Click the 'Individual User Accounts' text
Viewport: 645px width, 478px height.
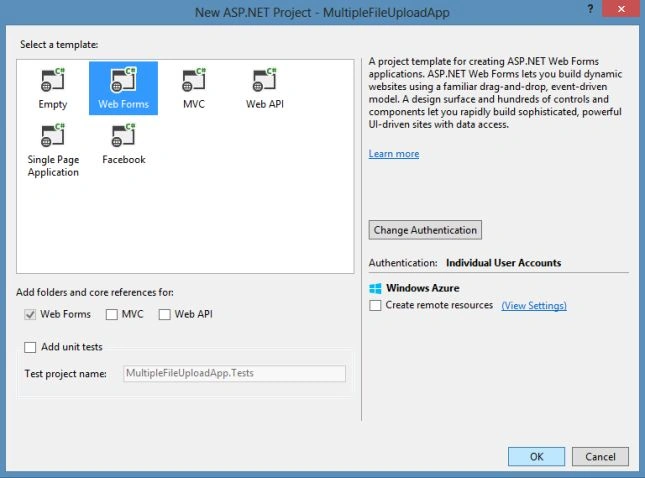pos(503,263)
